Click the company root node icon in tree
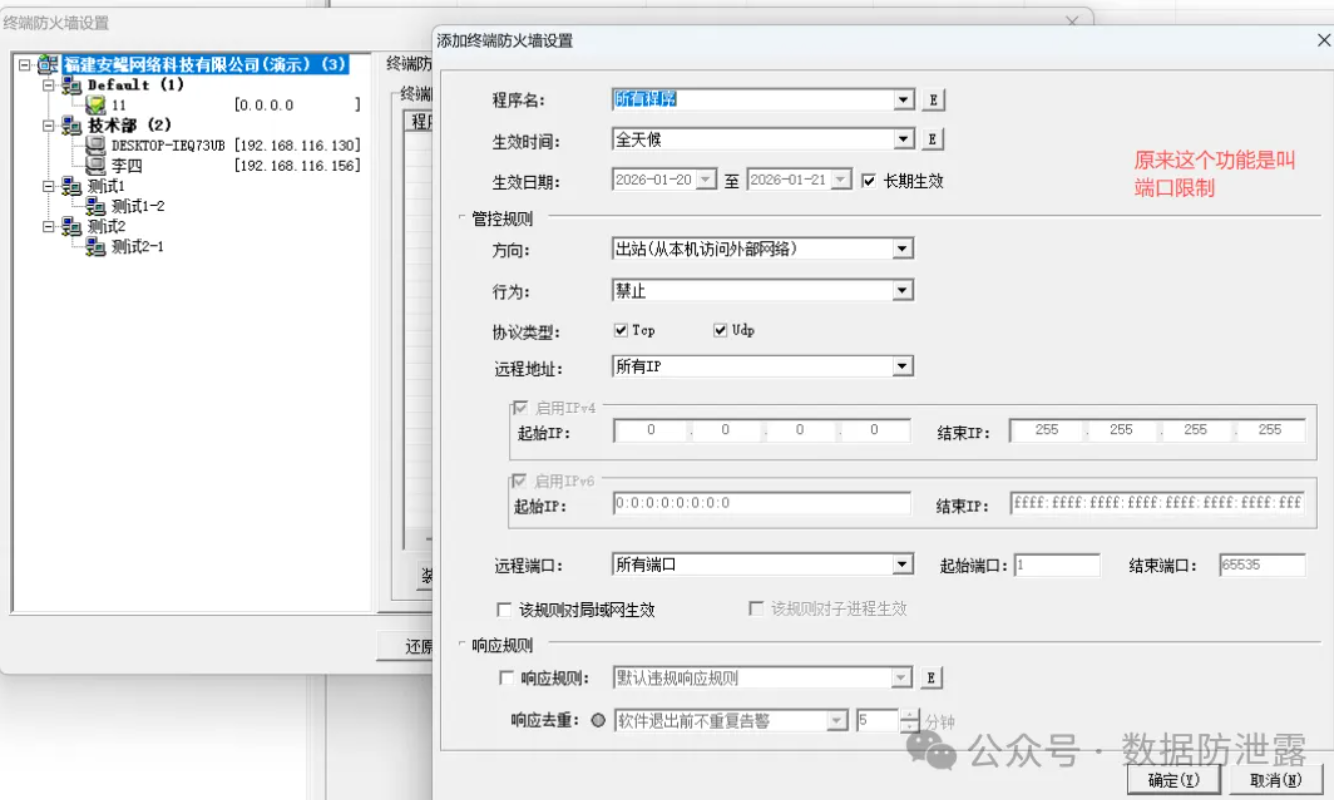The height and width of the screenshot is (800, 1334). (x=48, y=65)
